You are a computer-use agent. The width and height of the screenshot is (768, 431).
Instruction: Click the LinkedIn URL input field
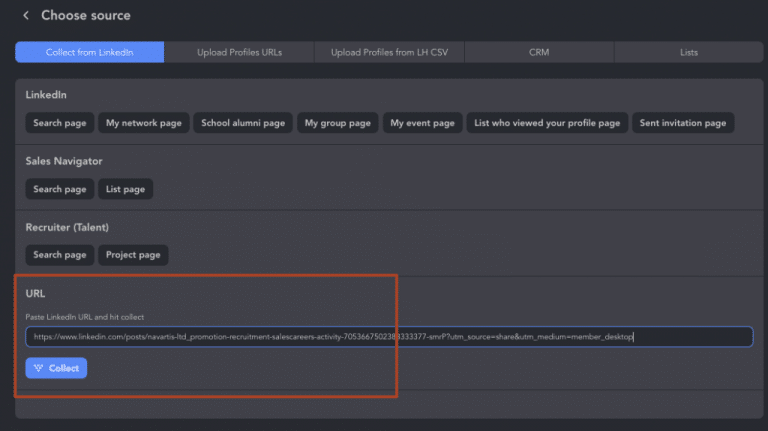point(389,337)
